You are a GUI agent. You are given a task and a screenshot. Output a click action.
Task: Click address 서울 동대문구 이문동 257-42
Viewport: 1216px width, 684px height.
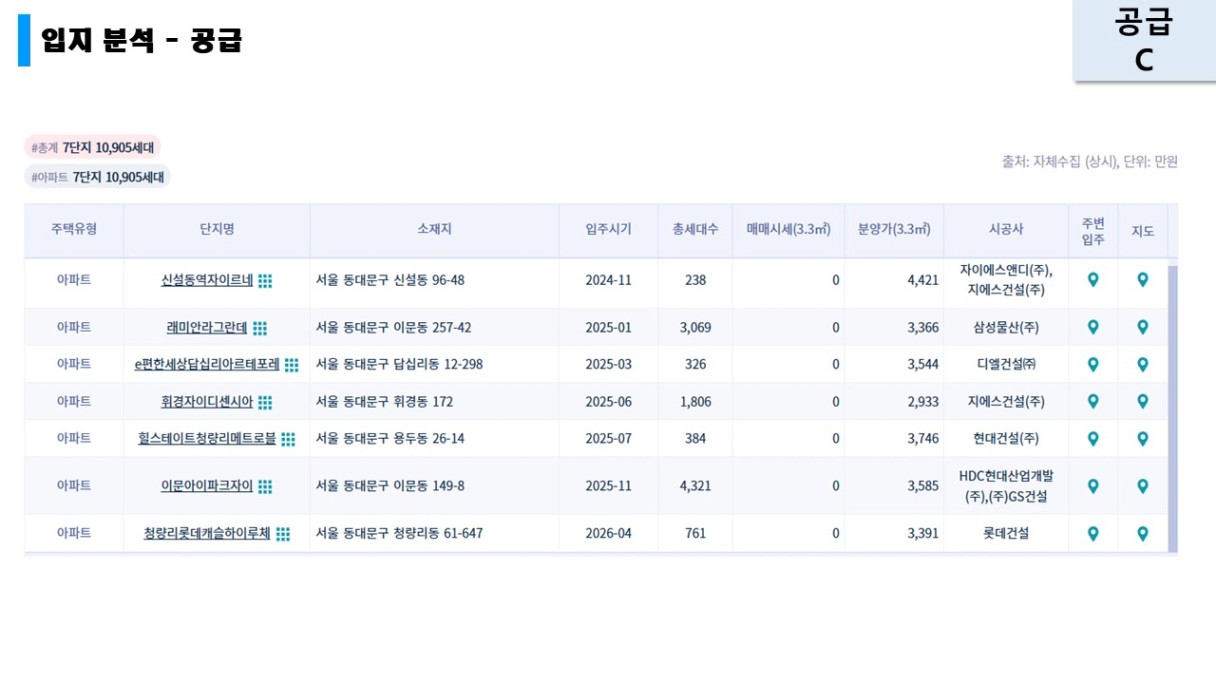coord(394,327)
